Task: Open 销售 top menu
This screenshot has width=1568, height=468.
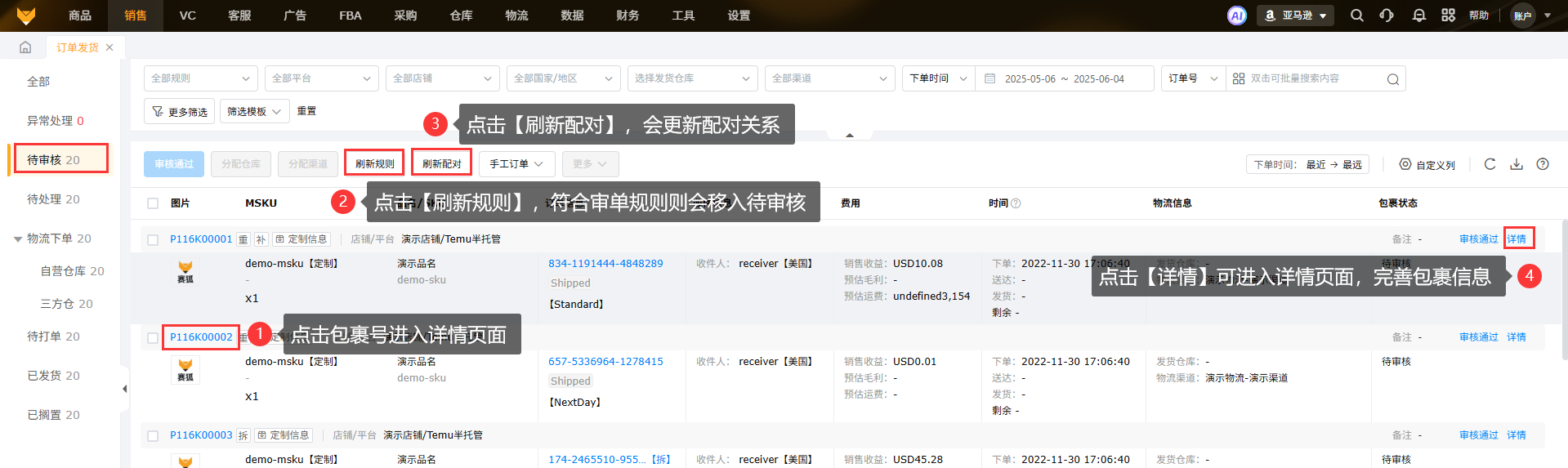Action: coord(136,16)
